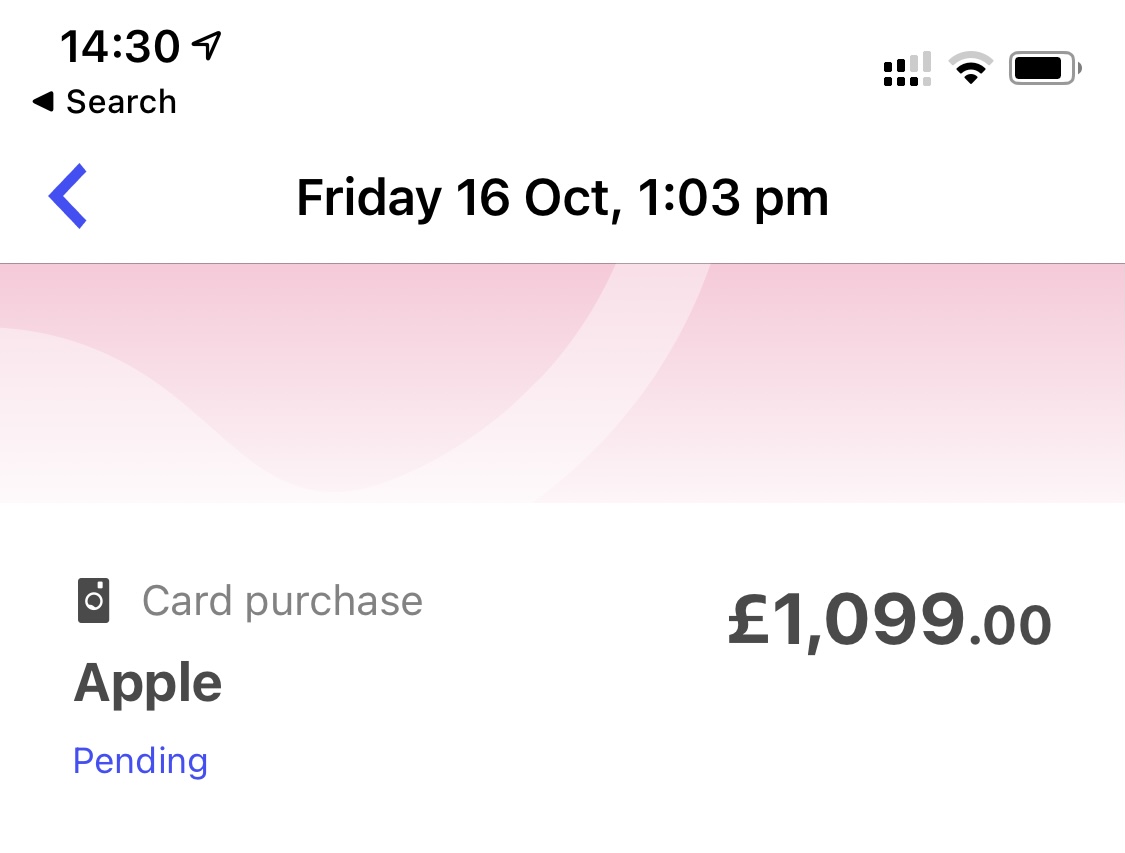Return to the Search app
The image size is (1125, 853).
point(104,102)
